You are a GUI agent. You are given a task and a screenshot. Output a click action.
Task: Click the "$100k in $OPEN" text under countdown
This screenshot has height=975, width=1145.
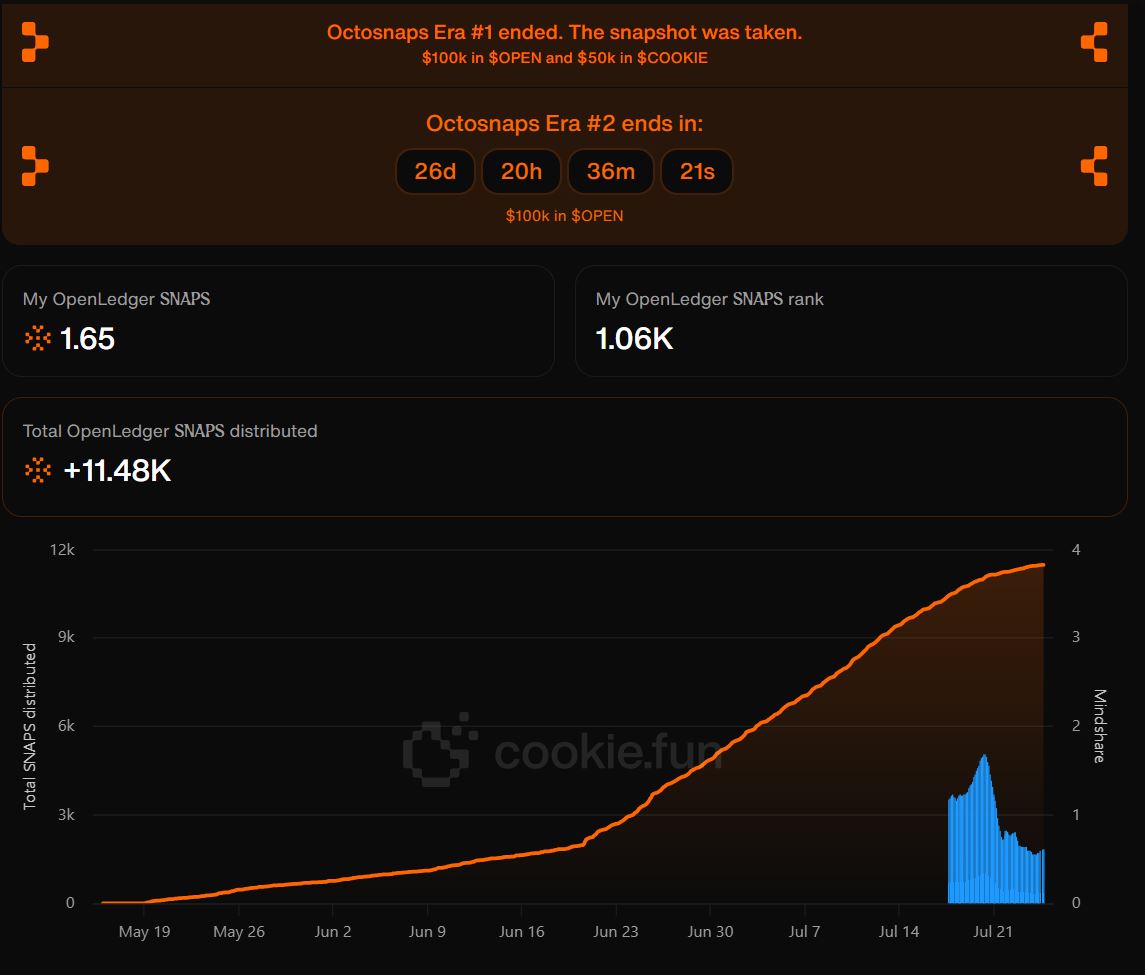pos(564,216)
